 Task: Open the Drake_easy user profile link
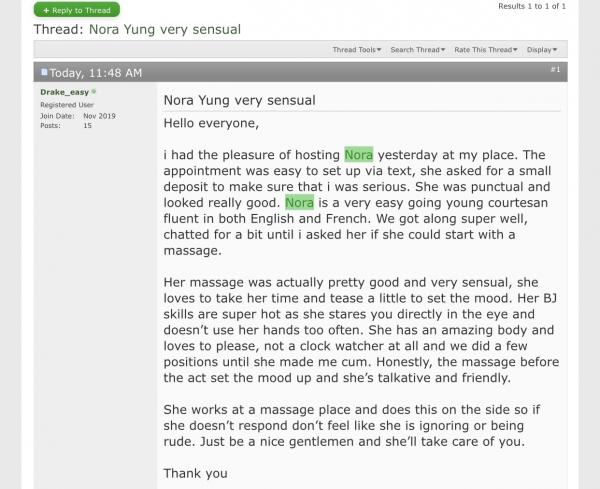64,92
